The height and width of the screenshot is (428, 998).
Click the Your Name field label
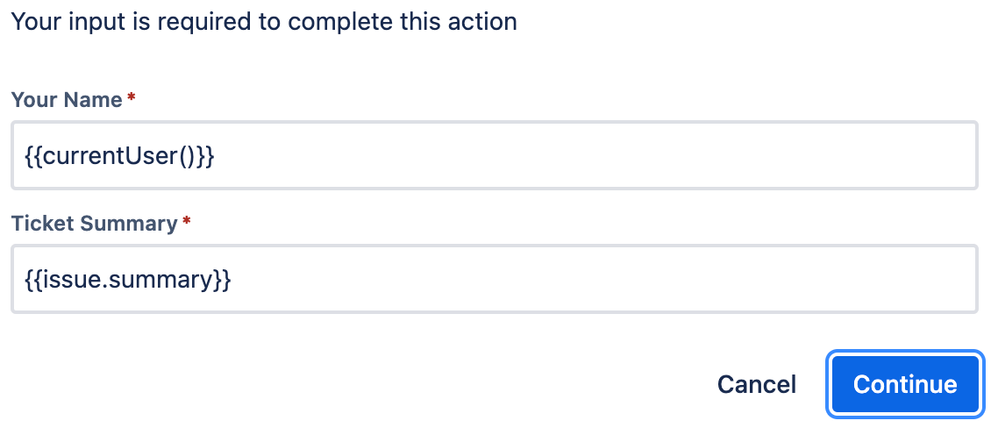click(x=67, y=99)
